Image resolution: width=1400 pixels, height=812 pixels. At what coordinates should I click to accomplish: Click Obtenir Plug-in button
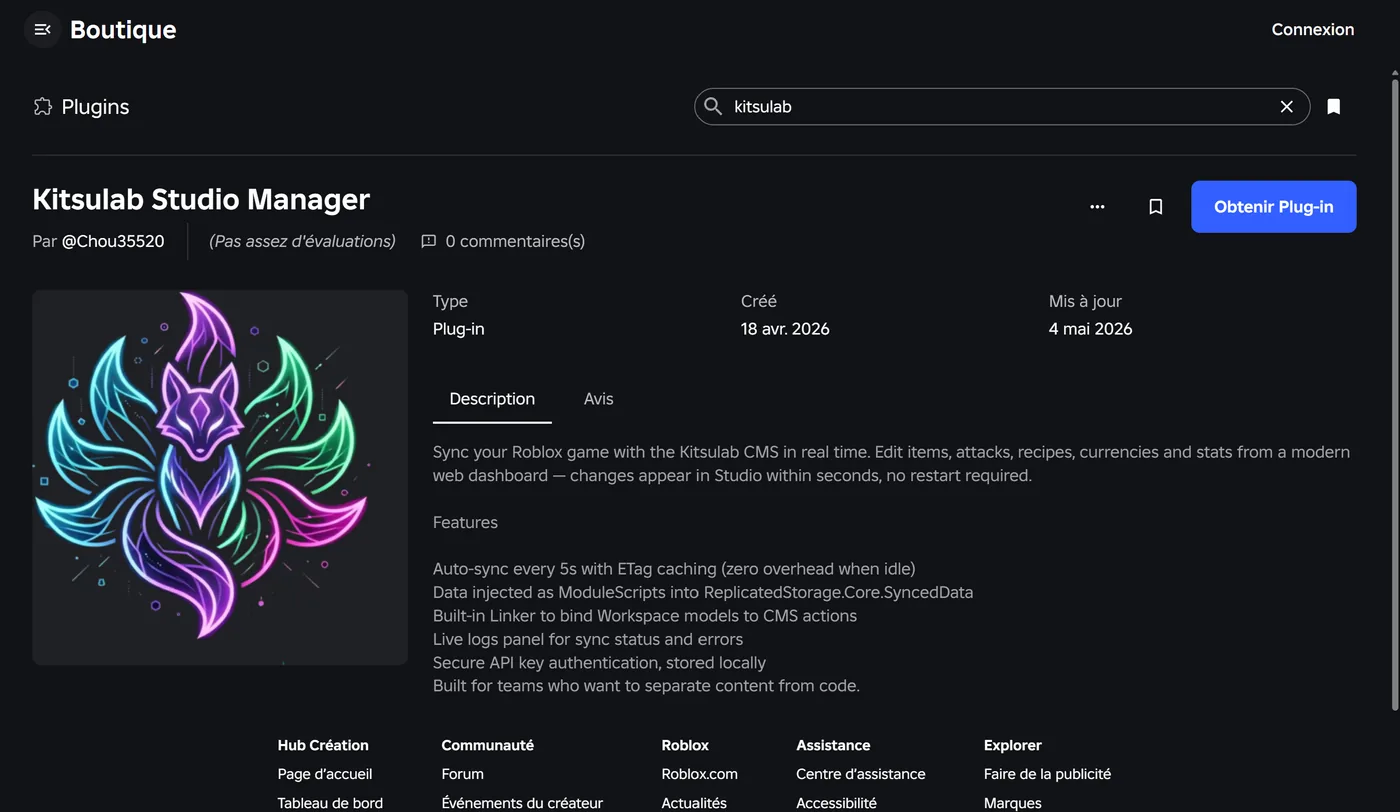pos(1273,207)
